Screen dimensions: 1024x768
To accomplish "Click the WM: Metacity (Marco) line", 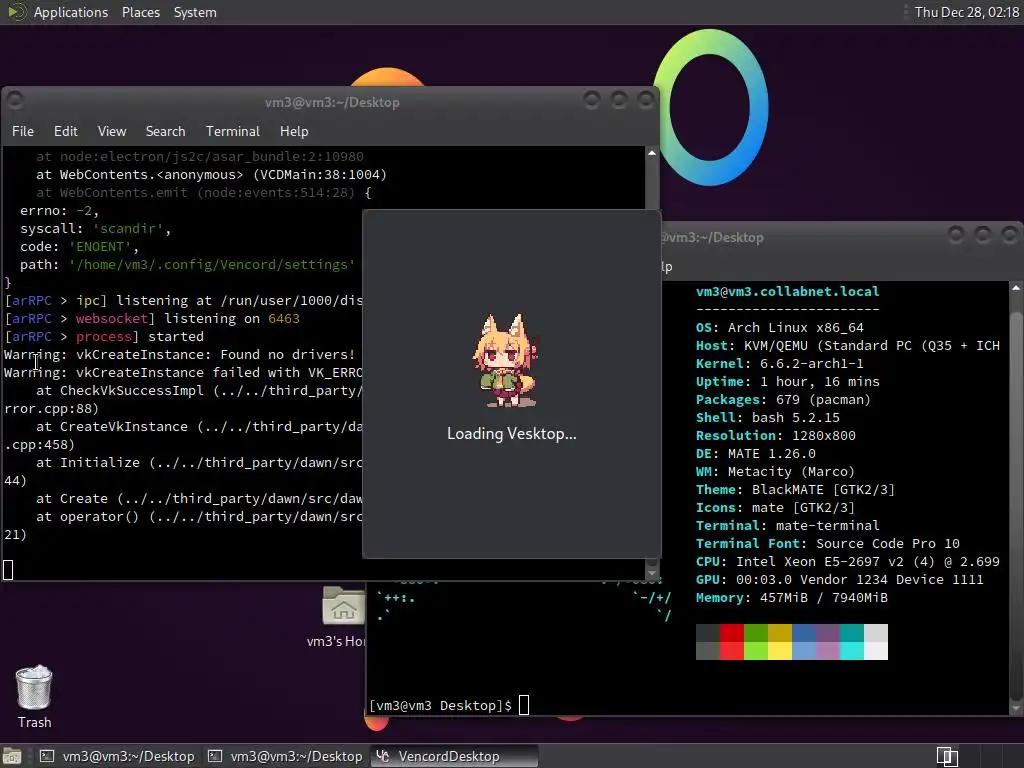I will tap(775, 472).
